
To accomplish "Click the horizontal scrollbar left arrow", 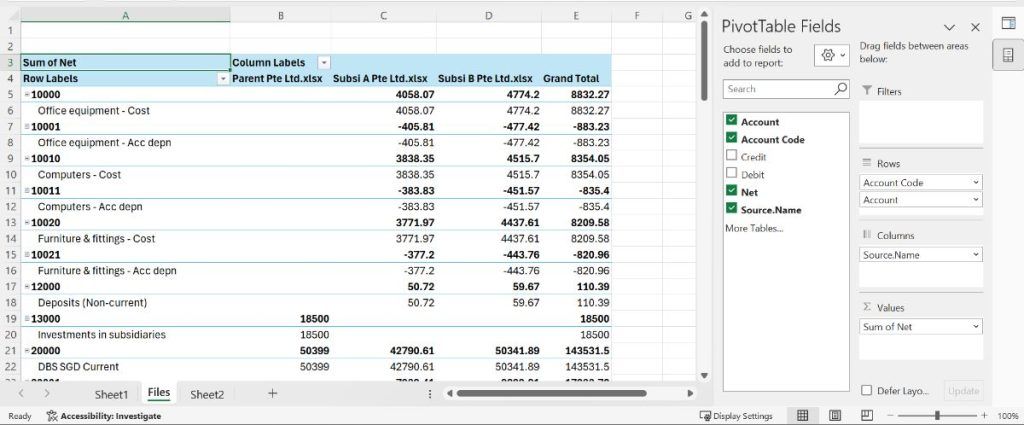I will point(449,394).
